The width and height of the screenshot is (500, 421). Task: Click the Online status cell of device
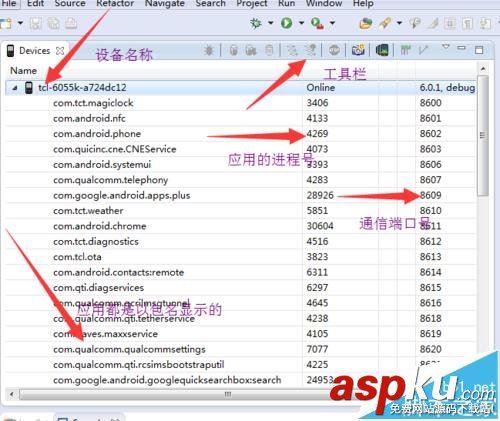click(321, 88)
